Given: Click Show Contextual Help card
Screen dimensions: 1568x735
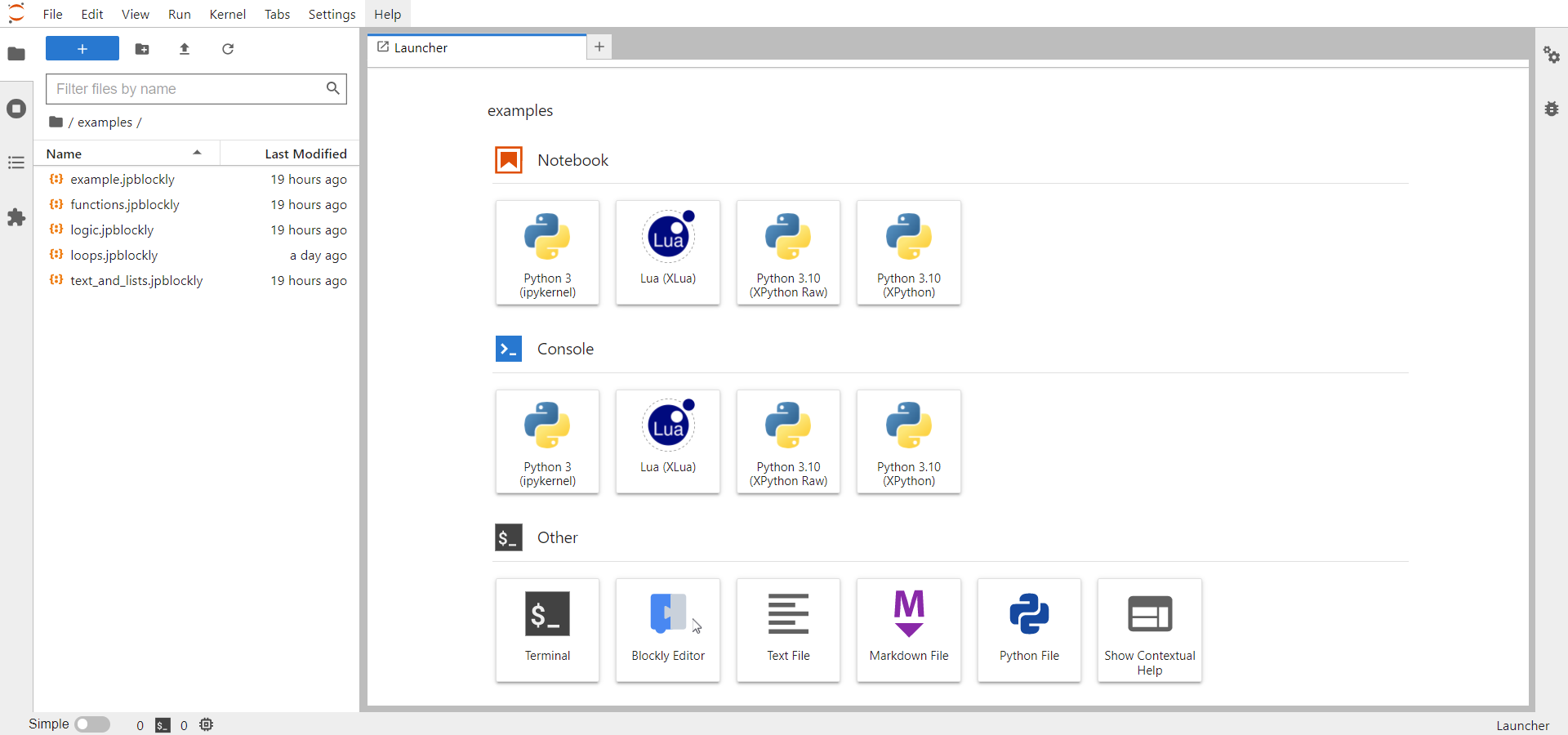Looking at the screenshot, I should (x=1150, y=630).
